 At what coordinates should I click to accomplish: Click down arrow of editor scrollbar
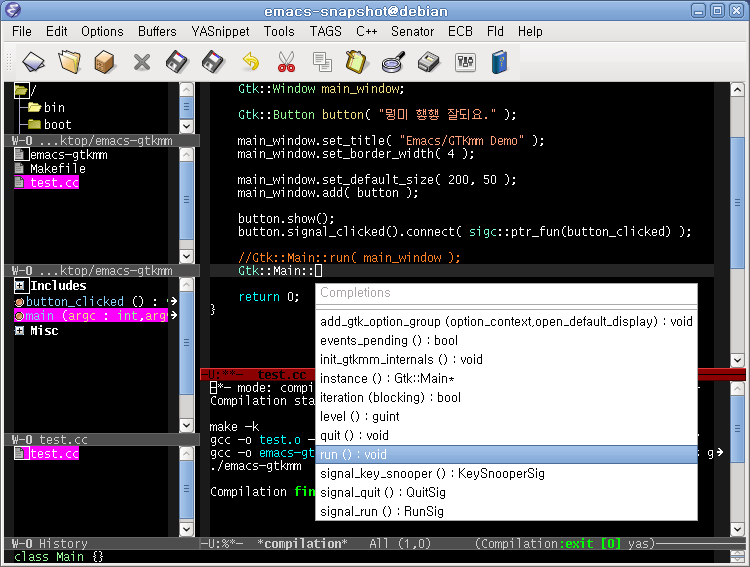click(737, 360)
